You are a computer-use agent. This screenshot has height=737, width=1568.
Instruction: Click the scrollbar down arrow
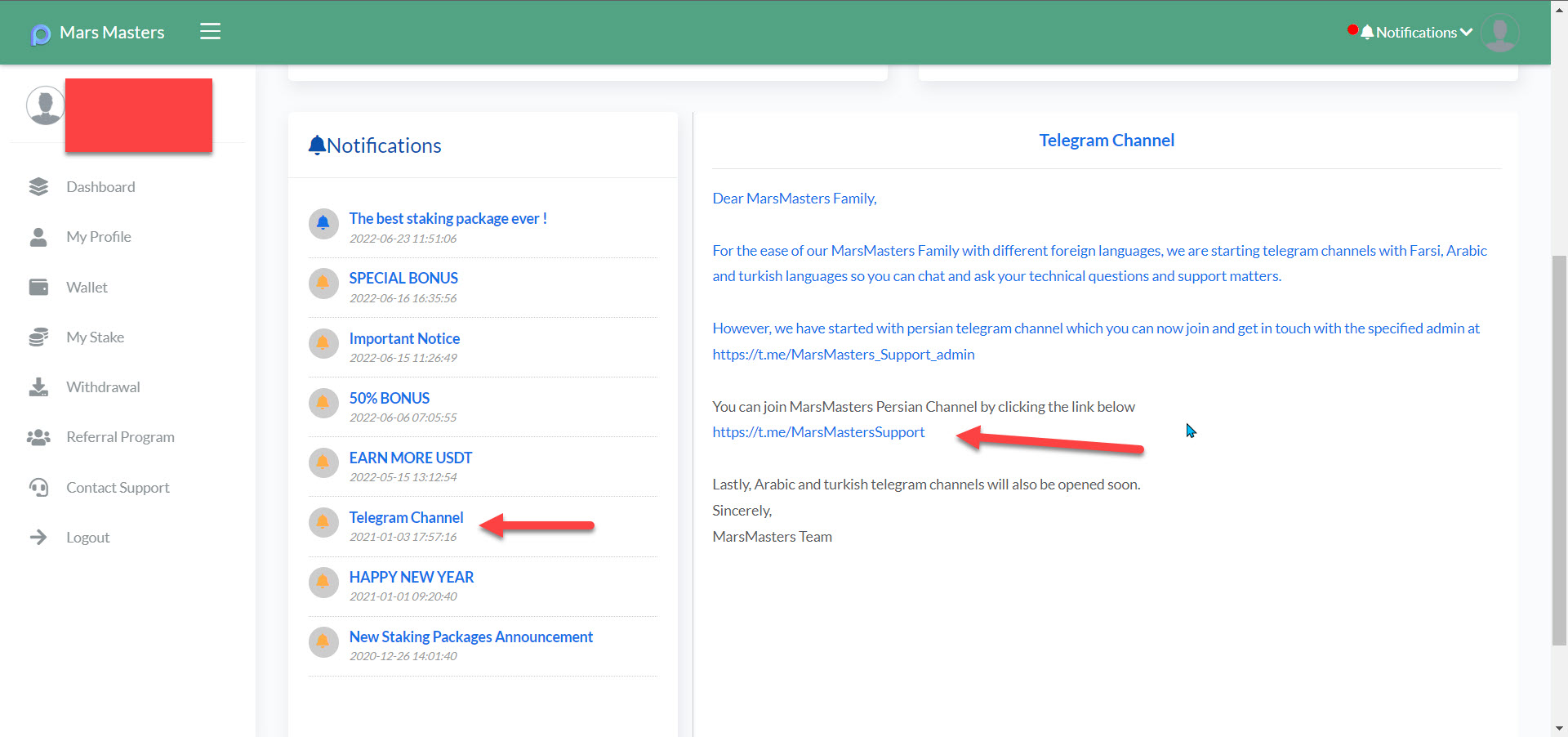click(1559, 728)
